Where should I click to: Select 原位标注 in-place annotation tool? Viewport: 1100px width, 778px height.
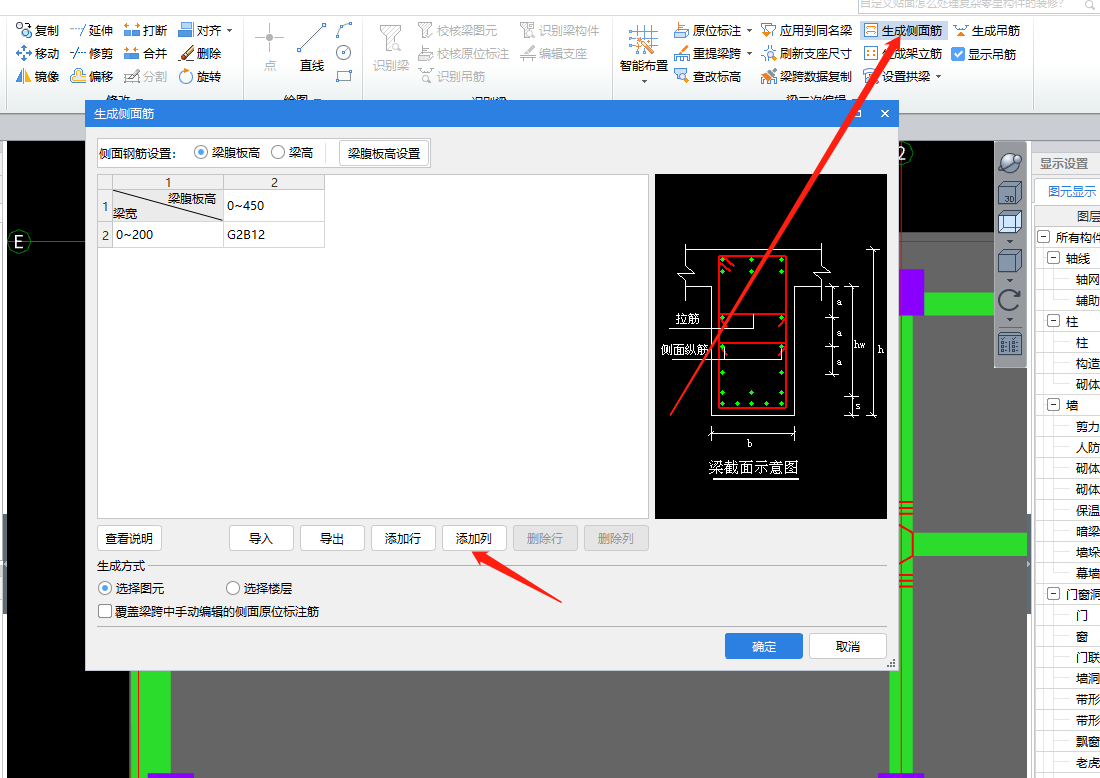tap(707, 30)
